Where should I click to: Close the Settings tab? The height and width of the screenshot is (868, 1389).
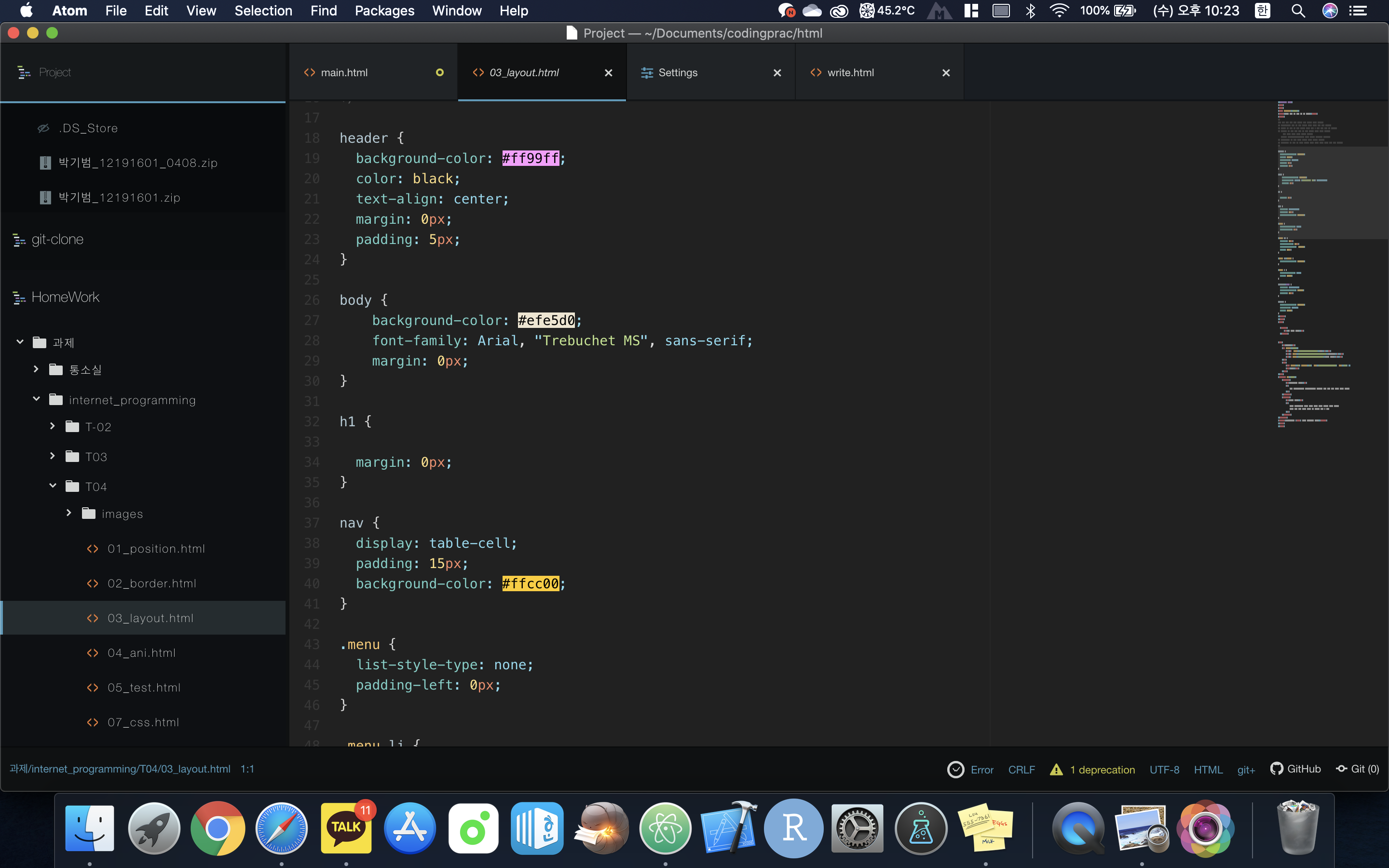[x=777, y=73]
